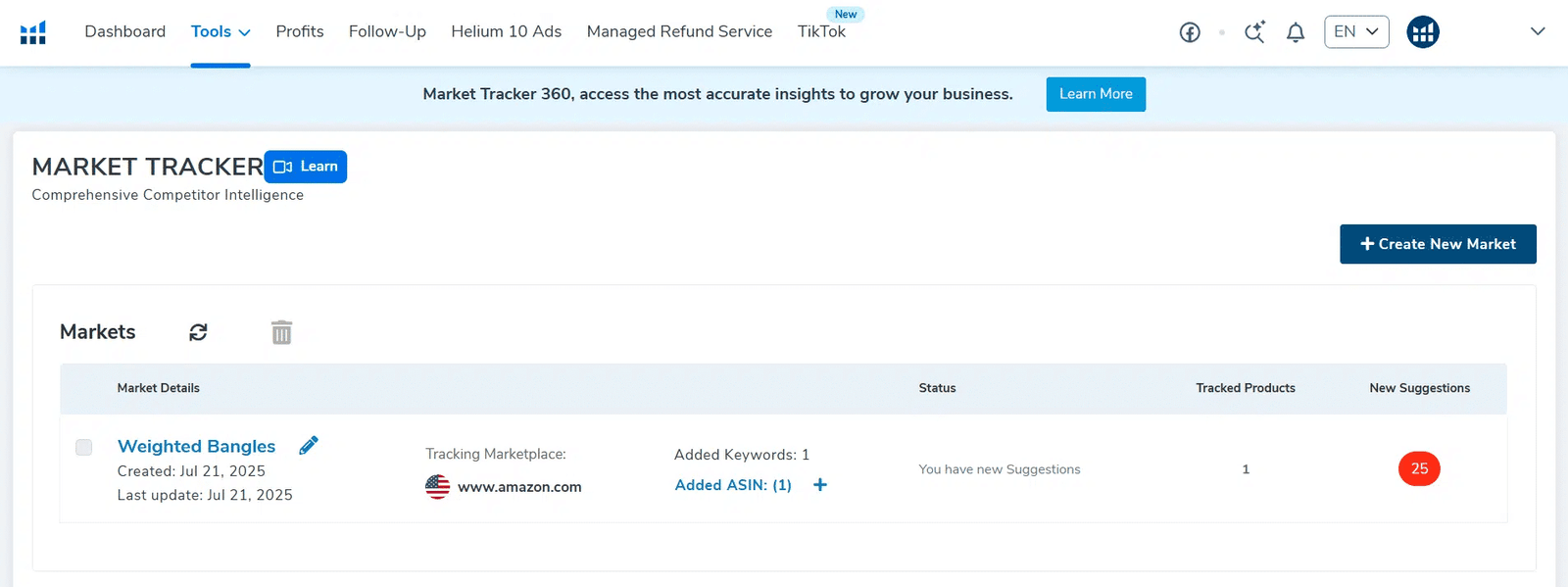
Task: Open notifications bell icon
Action: (1296, 32)
